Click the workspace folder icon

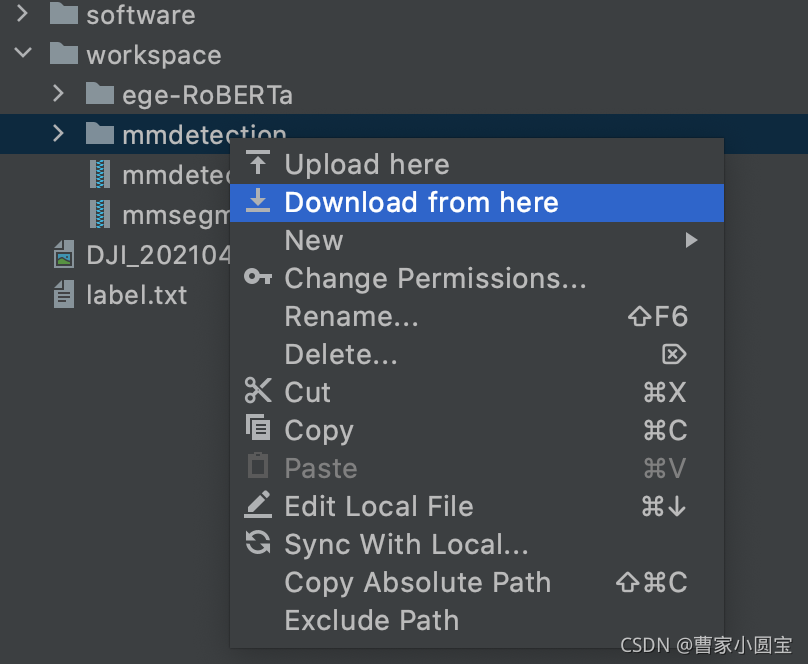coord(64,53)
